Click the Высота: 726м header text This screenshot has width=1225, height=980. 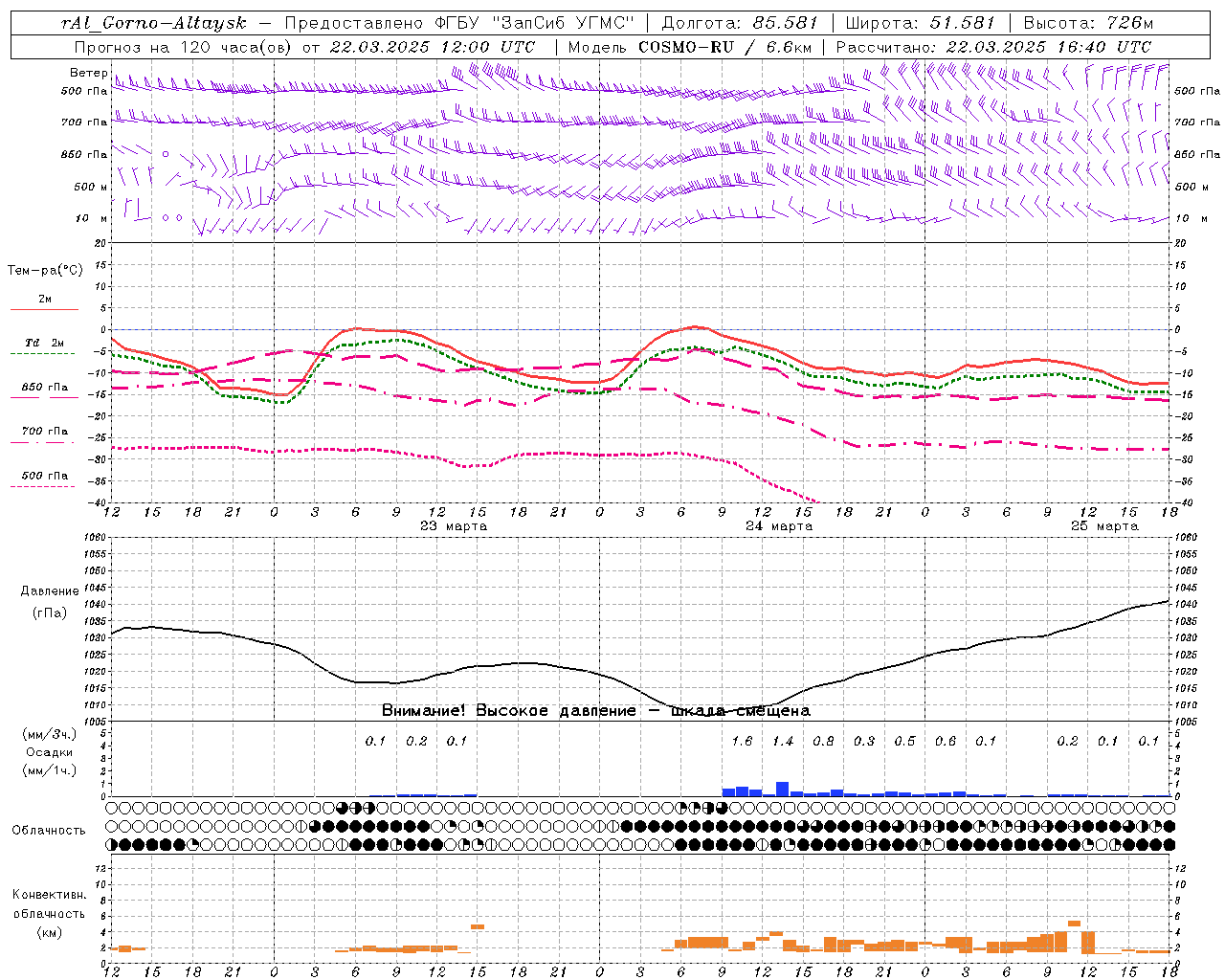click(x=1088, y=23)
